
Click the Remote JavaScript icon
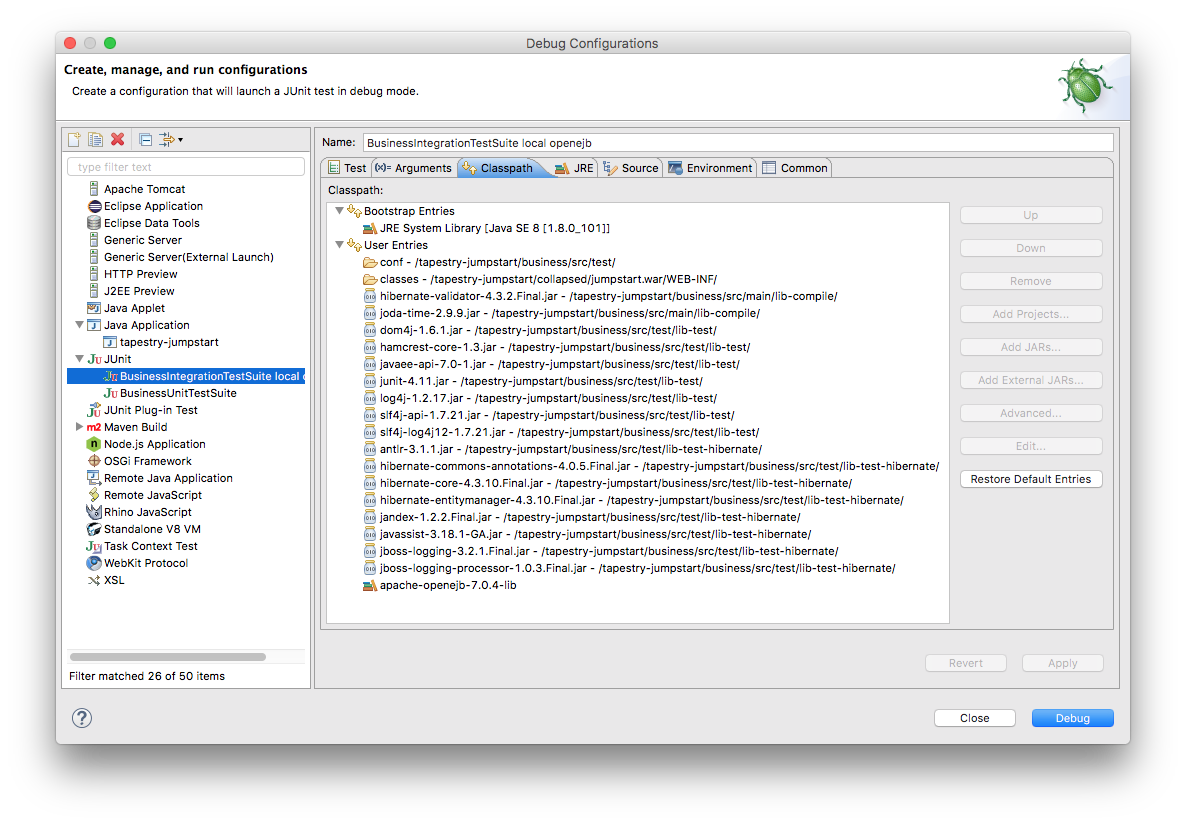click(x=94, y=495)
